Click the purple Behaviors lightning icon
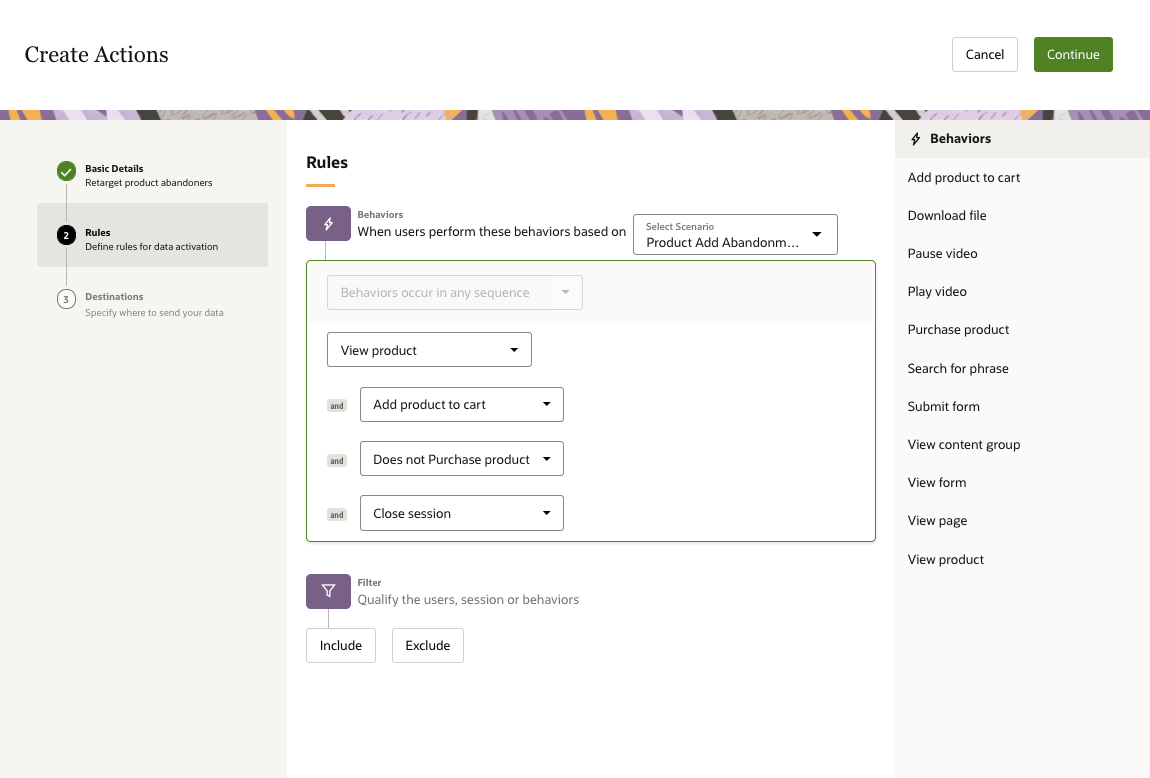The width and height of the screenshot is (1150, 778). pos(328,223)
